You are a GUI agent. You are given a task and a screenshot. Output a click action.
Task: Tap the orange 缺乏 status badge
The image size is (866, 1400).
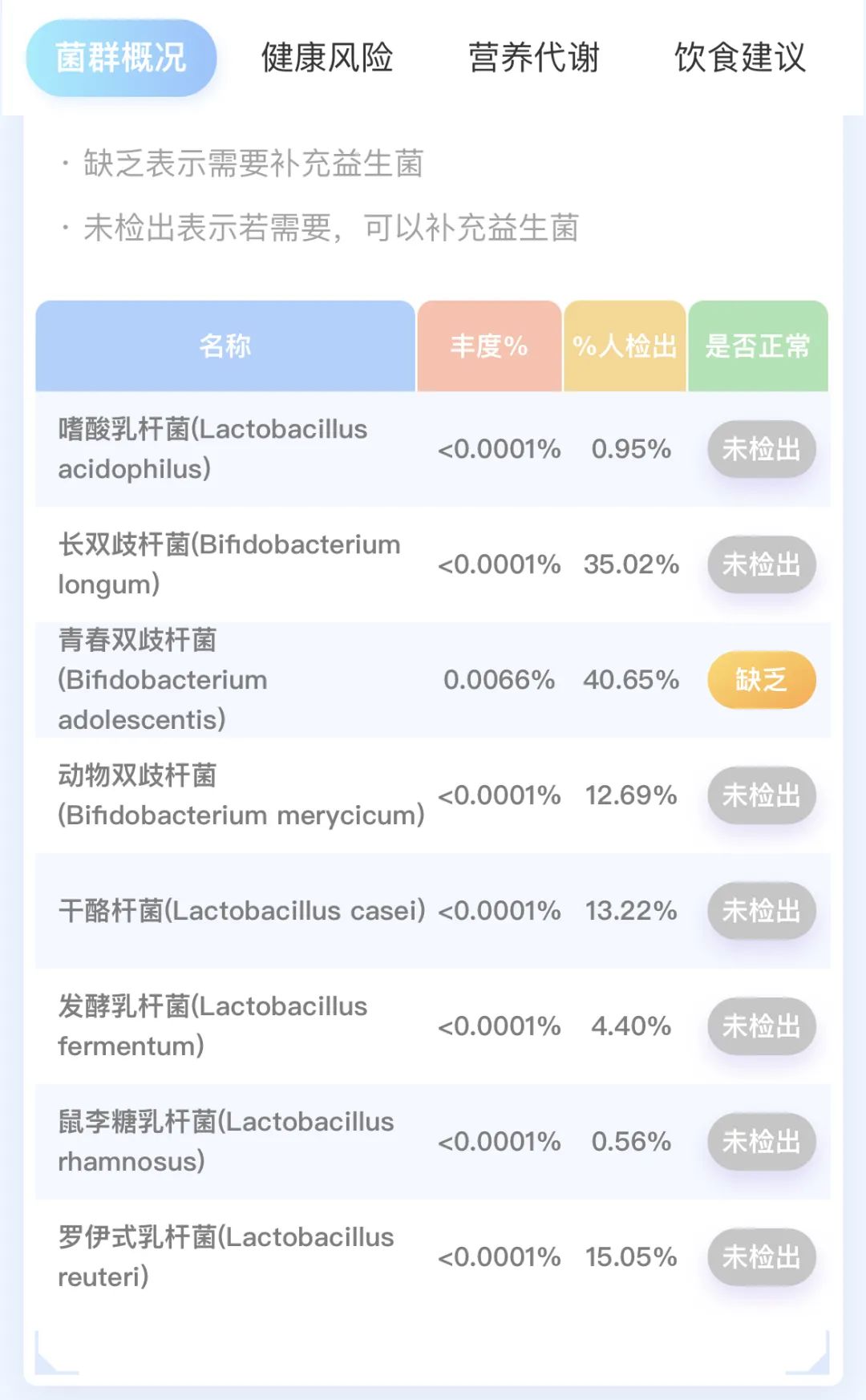coord(761,680)
